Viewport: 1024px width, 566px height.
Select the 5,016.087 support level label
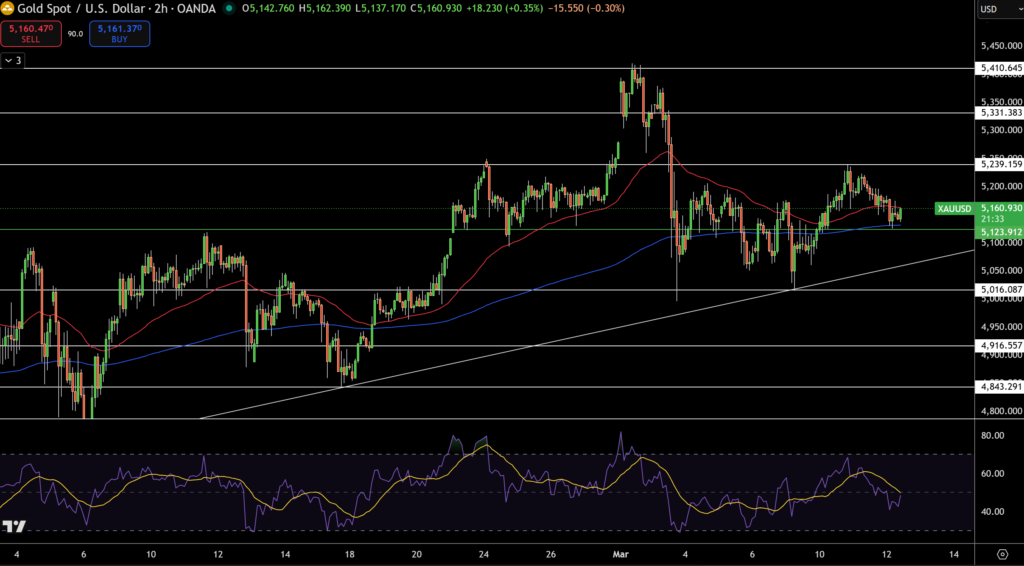tap(998, 290)
